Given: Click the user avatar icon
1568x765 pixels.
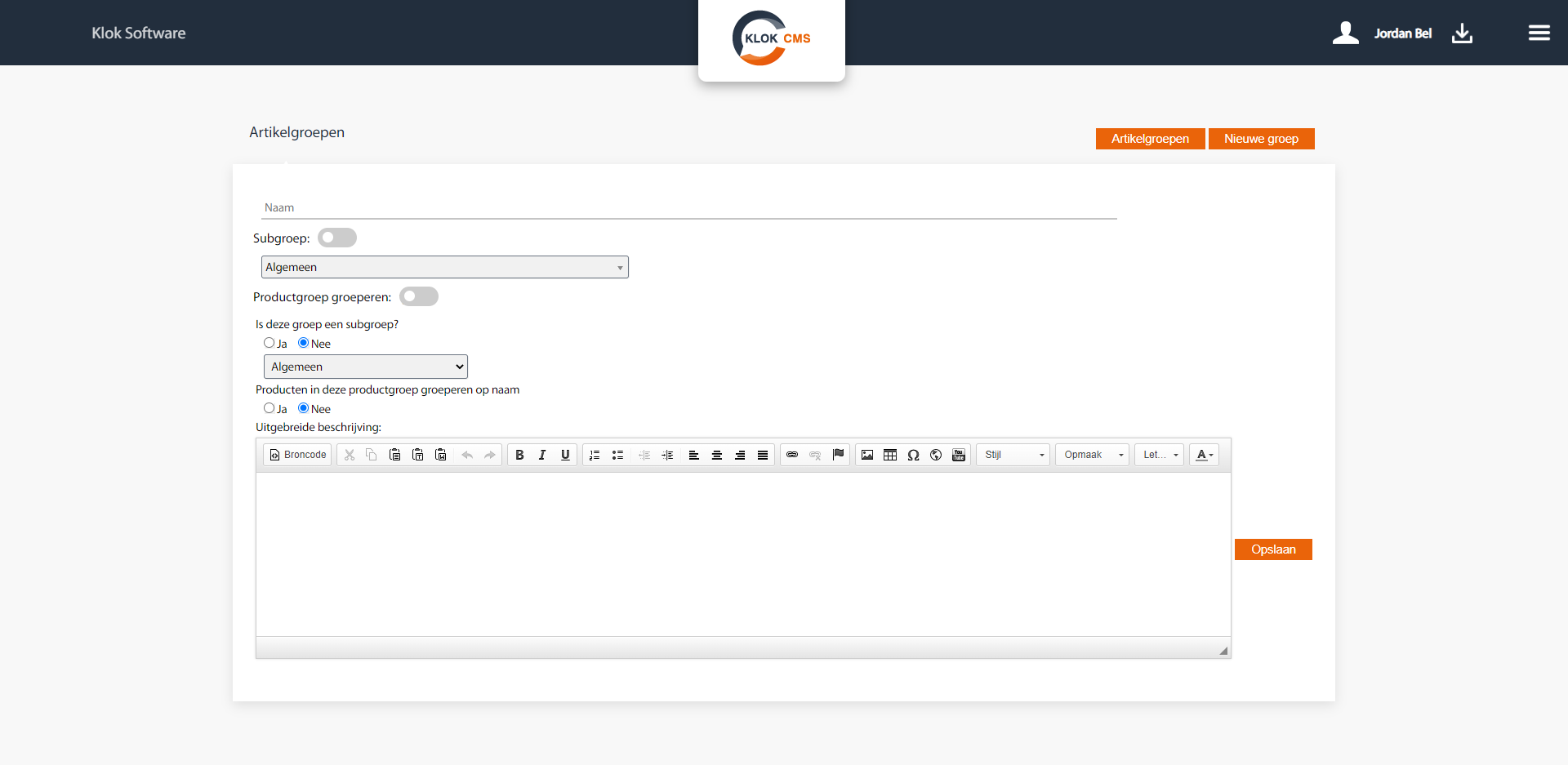Looking at the screenshot, I should (1346, 33).
